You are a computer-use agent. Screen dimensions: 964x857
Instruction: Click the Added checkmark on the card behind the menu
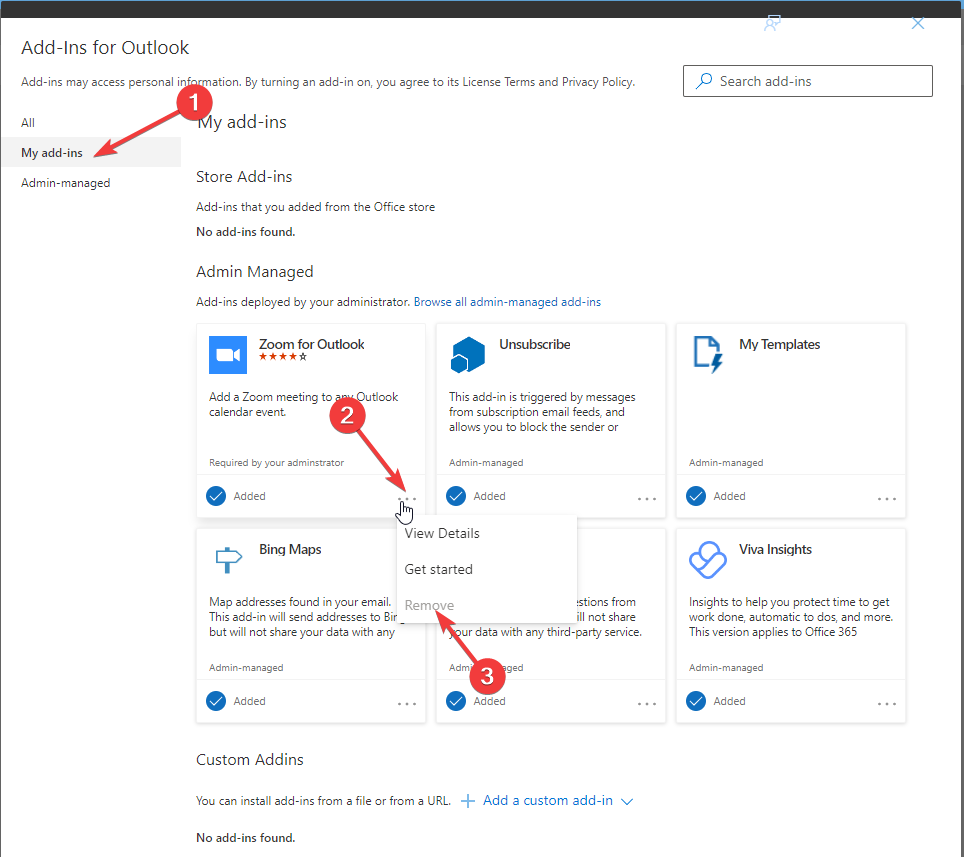click(x=456, y=701)
